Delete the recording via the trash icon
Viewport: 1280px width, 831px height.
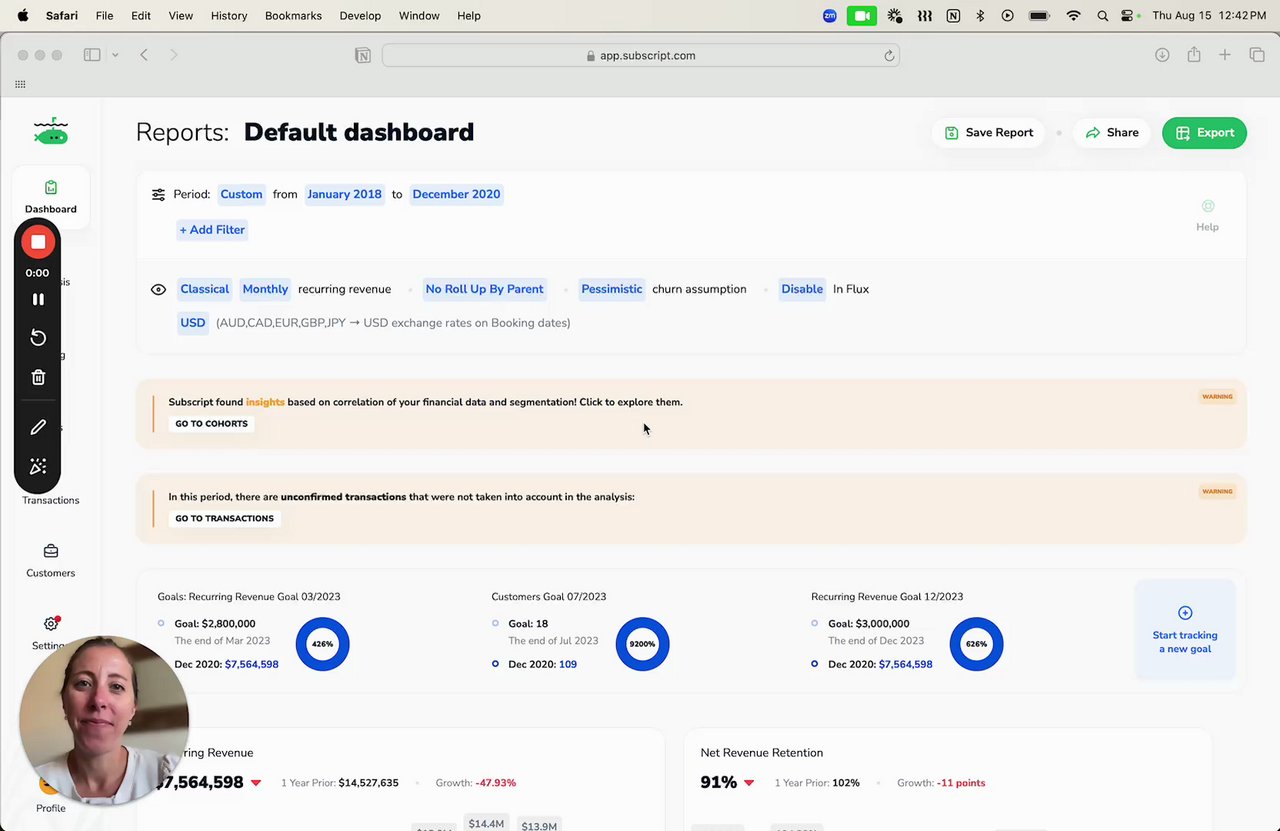click(38, 377)
